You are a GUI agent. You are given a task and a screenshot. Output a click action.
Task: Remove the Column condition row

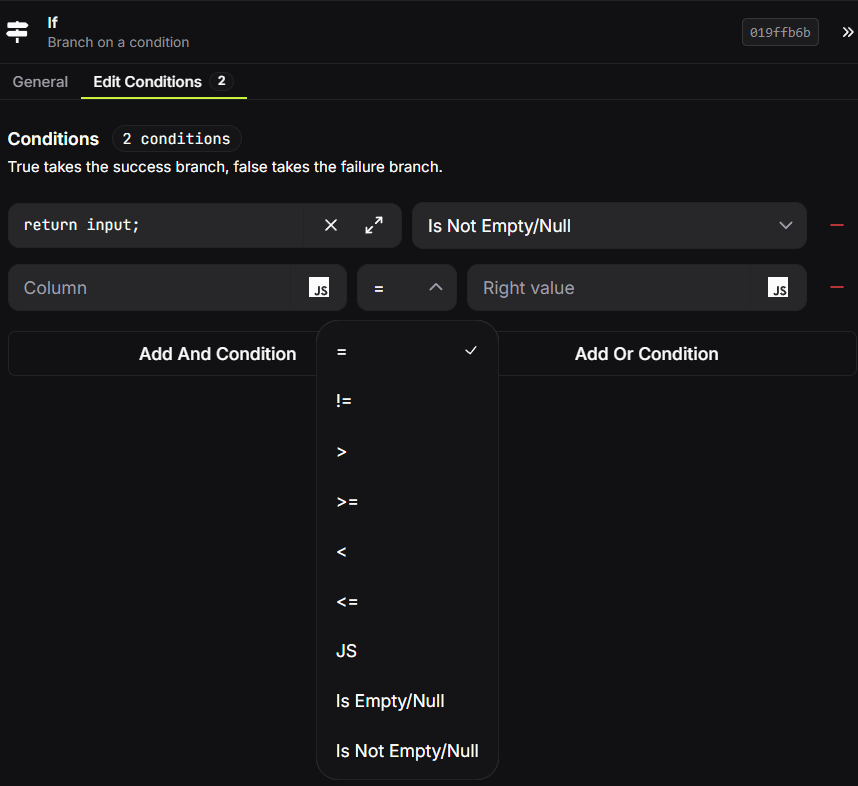837,287
